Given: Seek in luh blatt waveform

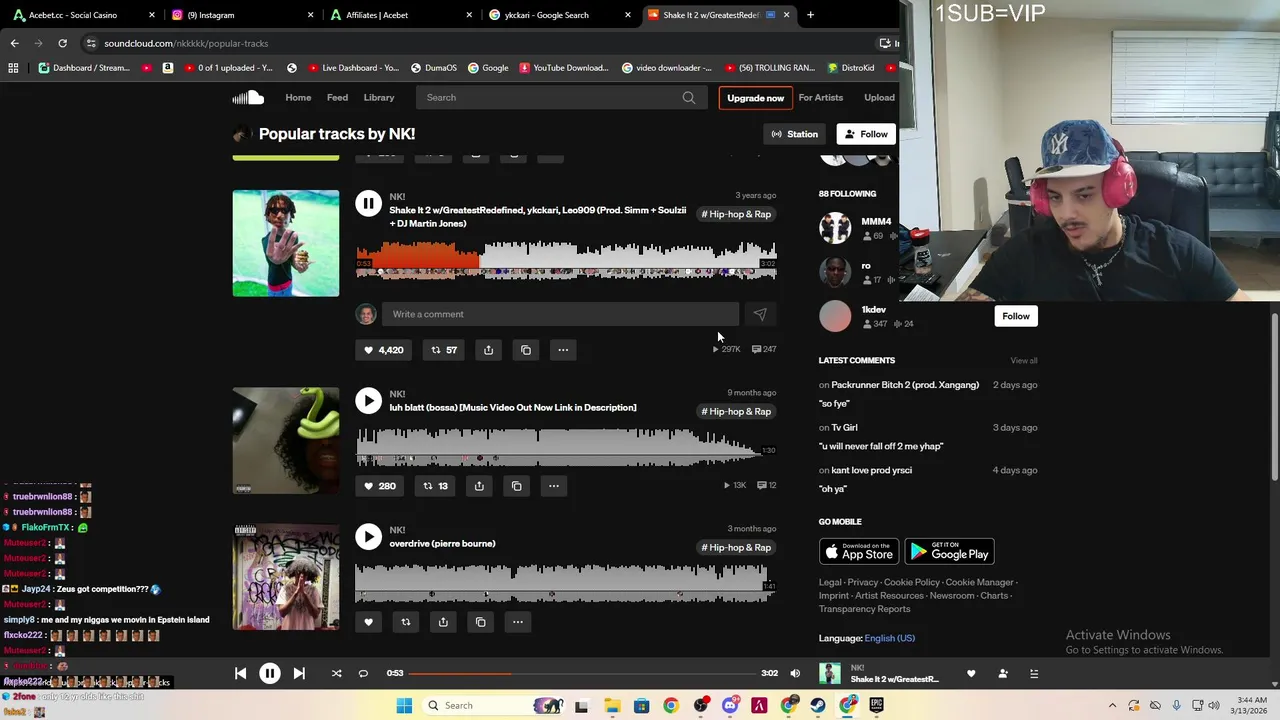Looking at the screenshot, I should [x=566, y=447].
